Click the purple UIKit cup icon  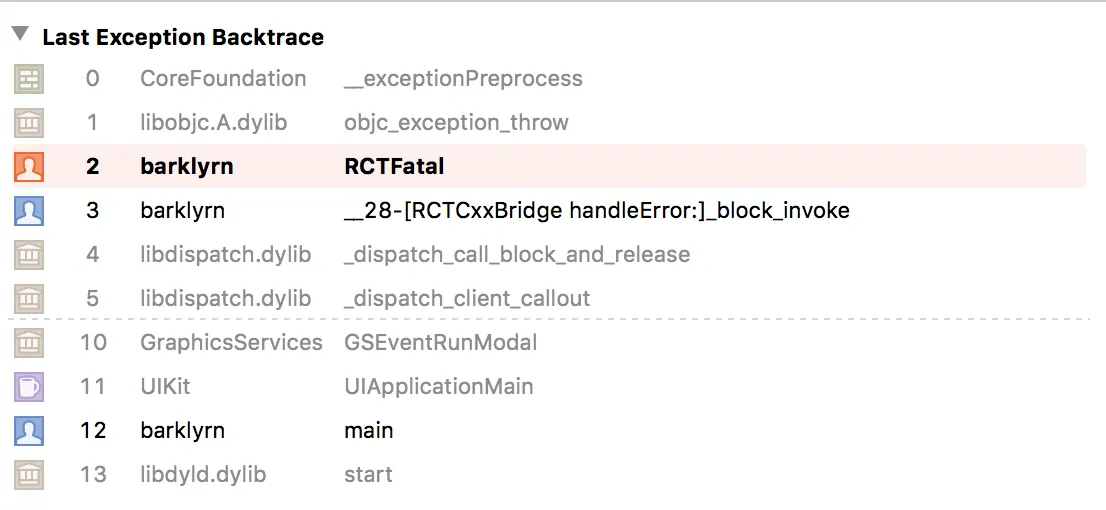coord(29,387)
